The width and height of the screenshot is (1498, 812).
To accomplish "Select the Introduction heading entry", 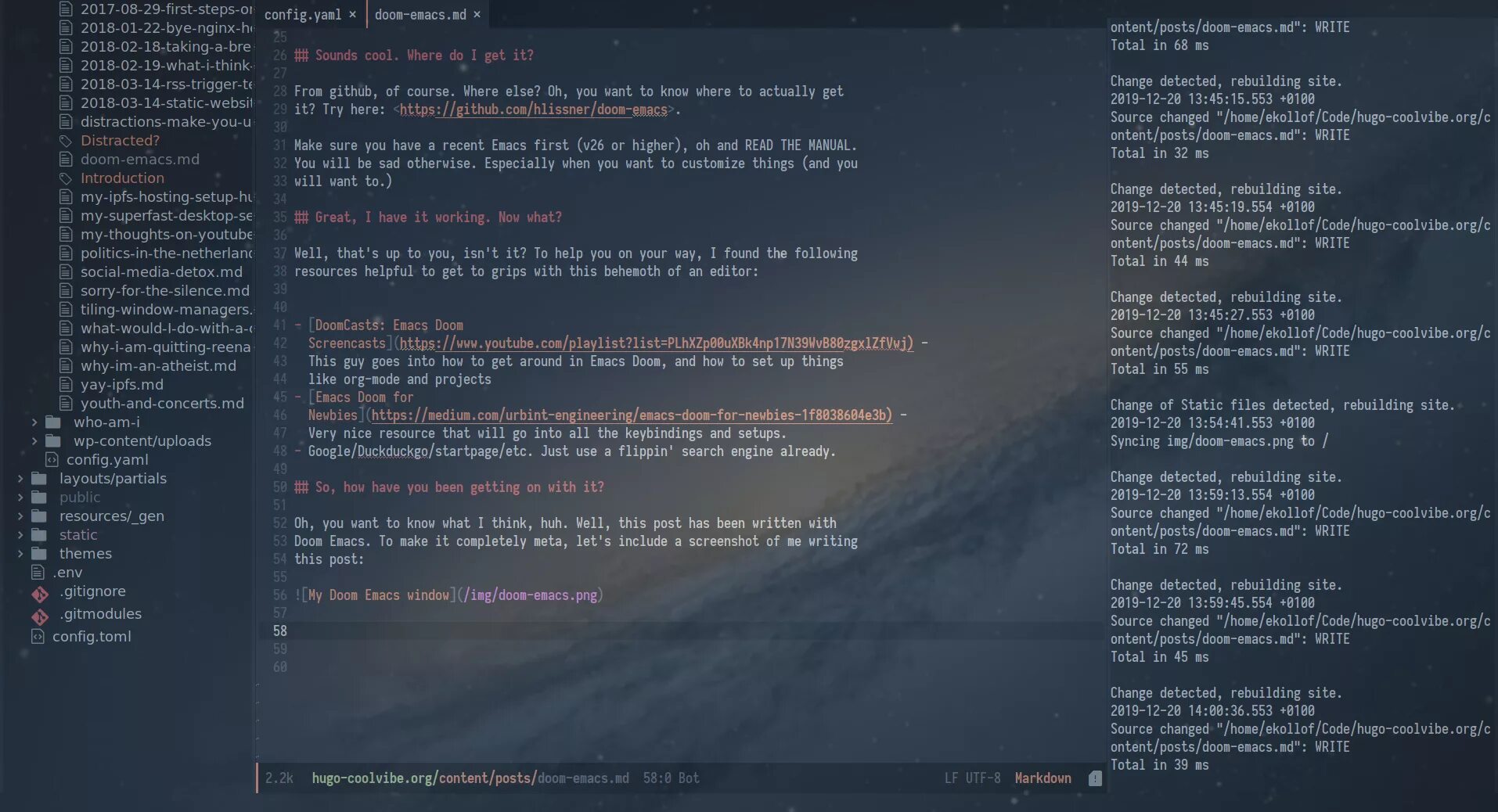I will [122, 178].
